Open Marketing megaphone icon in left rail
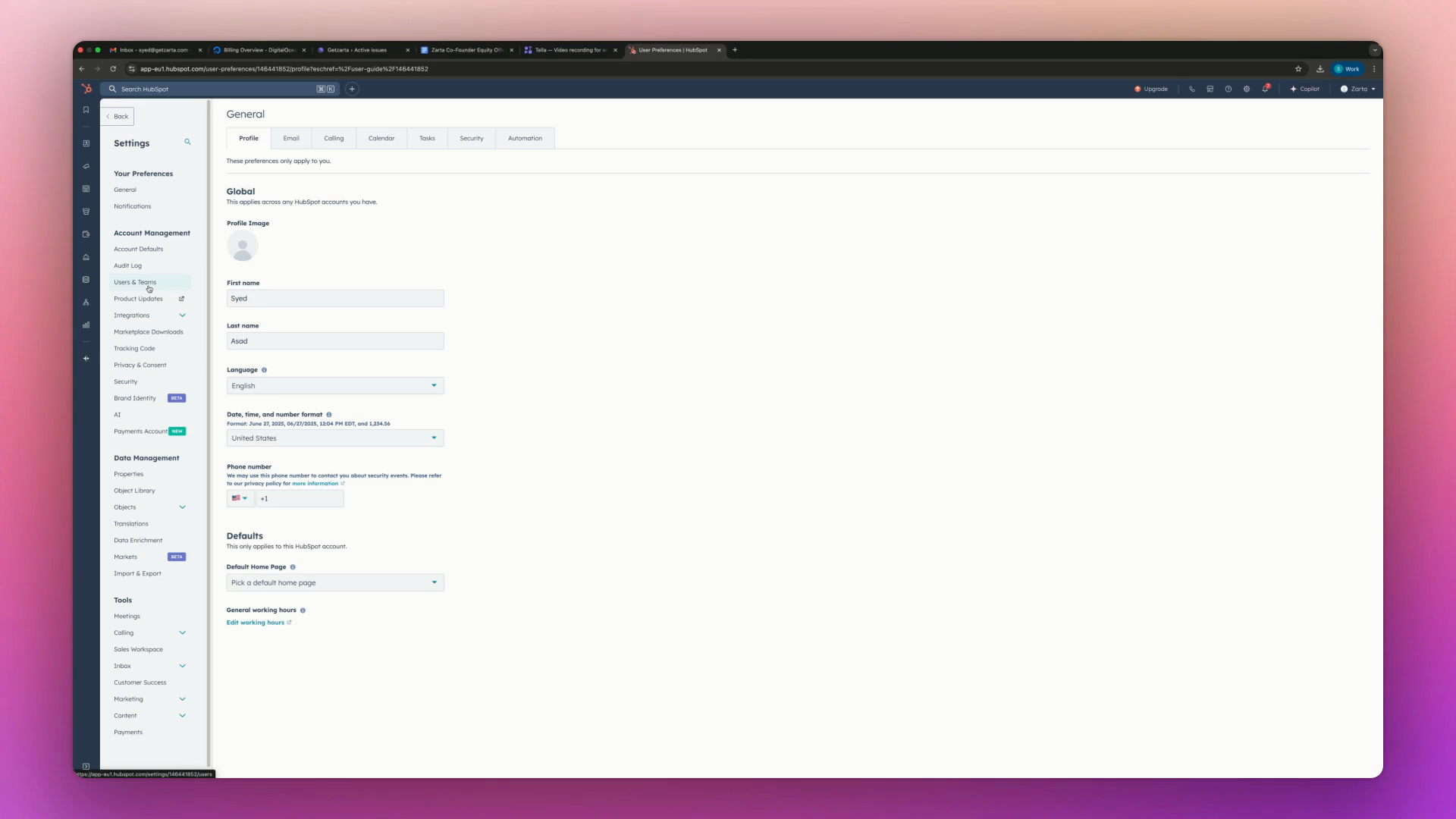This screenshot has width=1456, height=819. point(86,166)
